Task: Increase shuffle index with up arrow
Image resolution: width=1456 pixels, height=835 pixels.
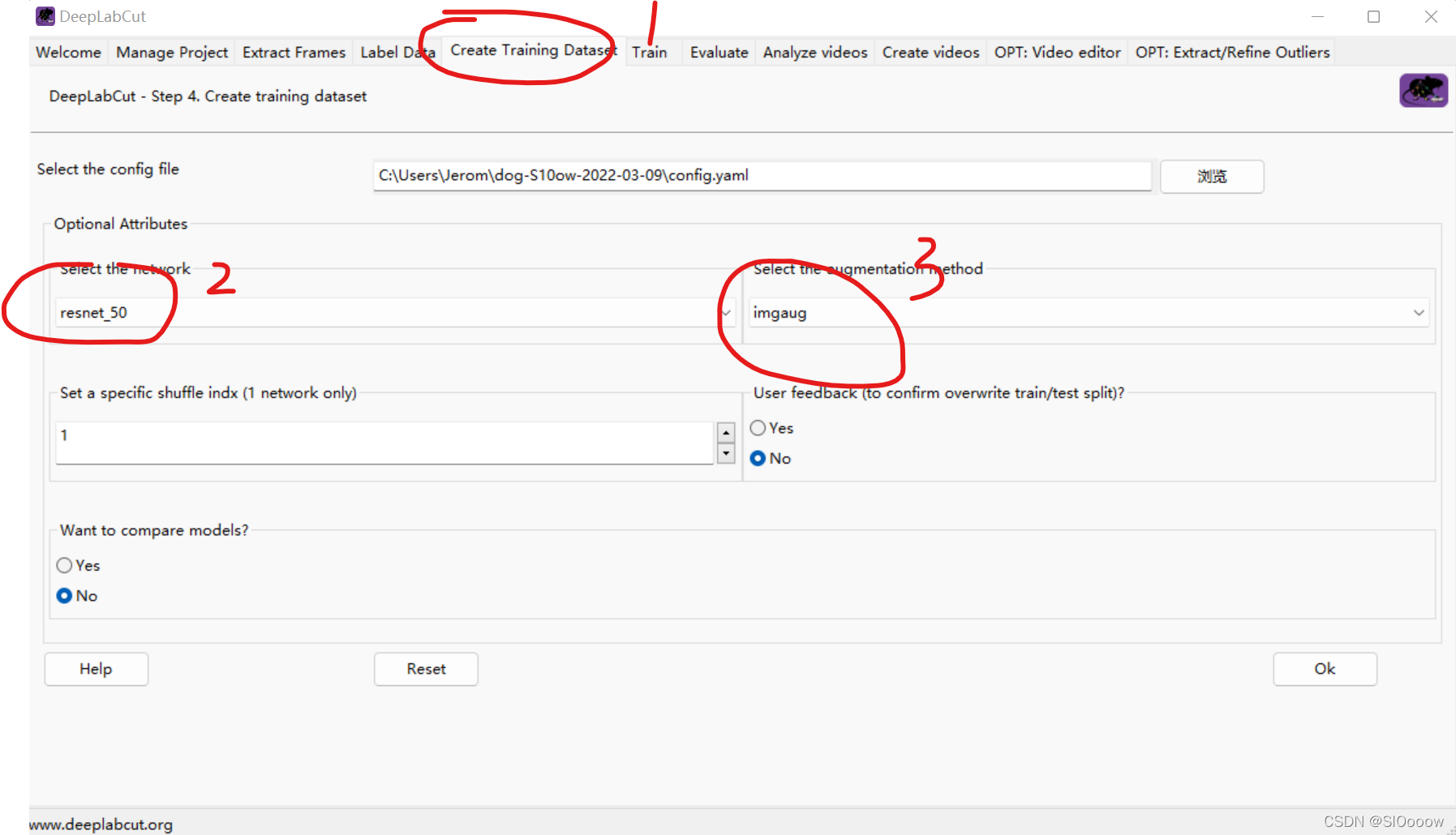Action: click(726, 432)
